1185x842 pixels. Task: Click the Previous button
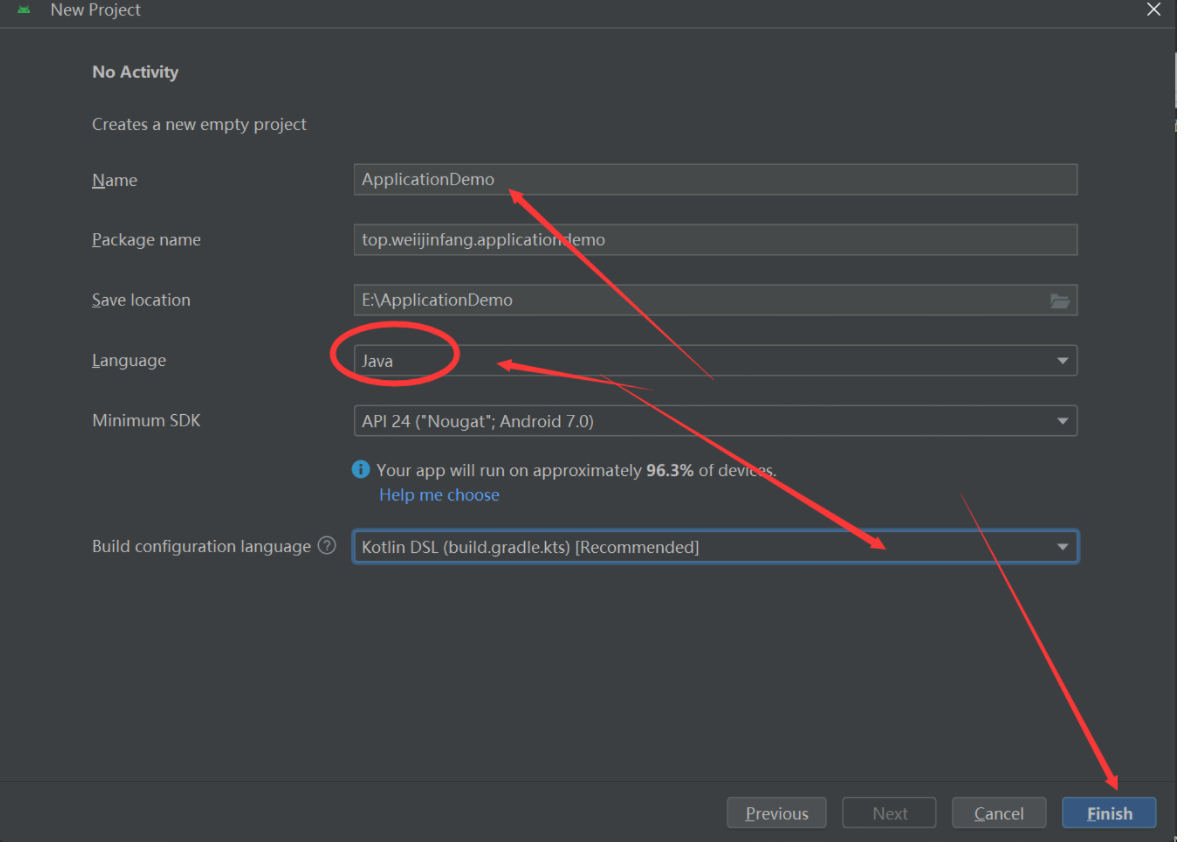(776, 813)
